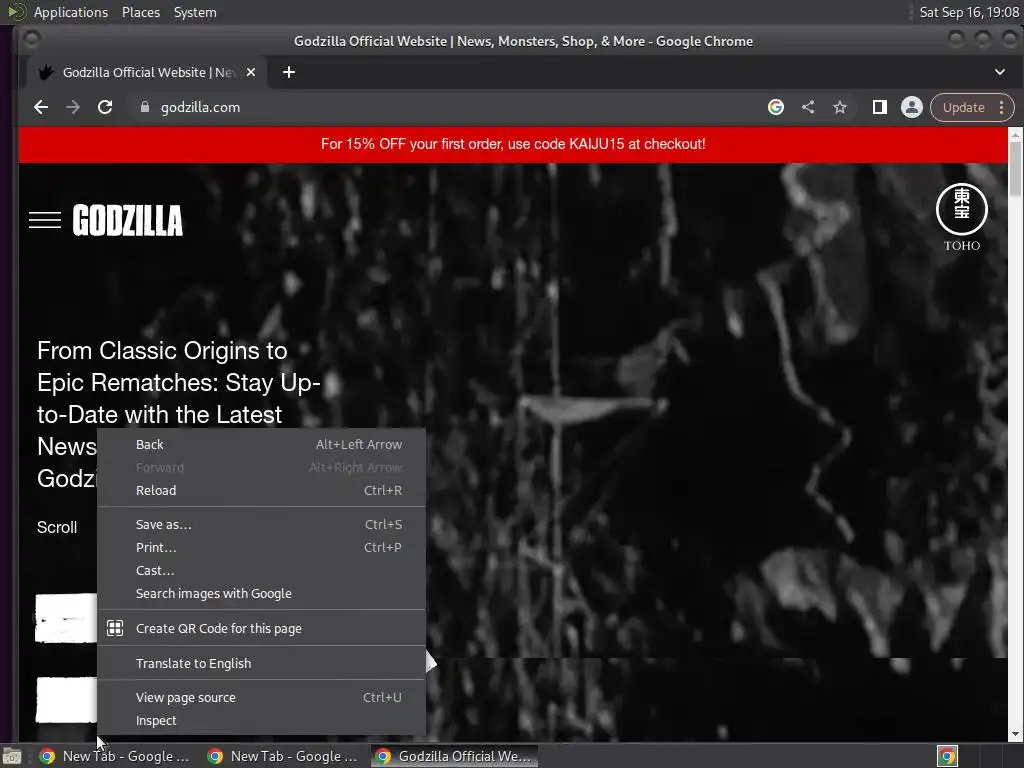Reload the page using the toolbar refresh icon
The height and width of the screenshot is (768, 1024).
coord(104,107)
